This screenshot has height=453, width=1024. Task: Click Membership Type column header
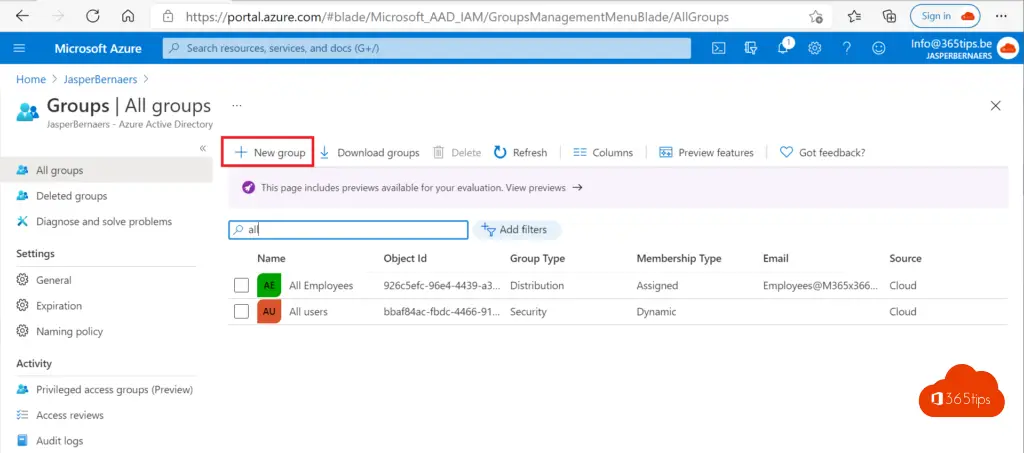pos(679,258)
